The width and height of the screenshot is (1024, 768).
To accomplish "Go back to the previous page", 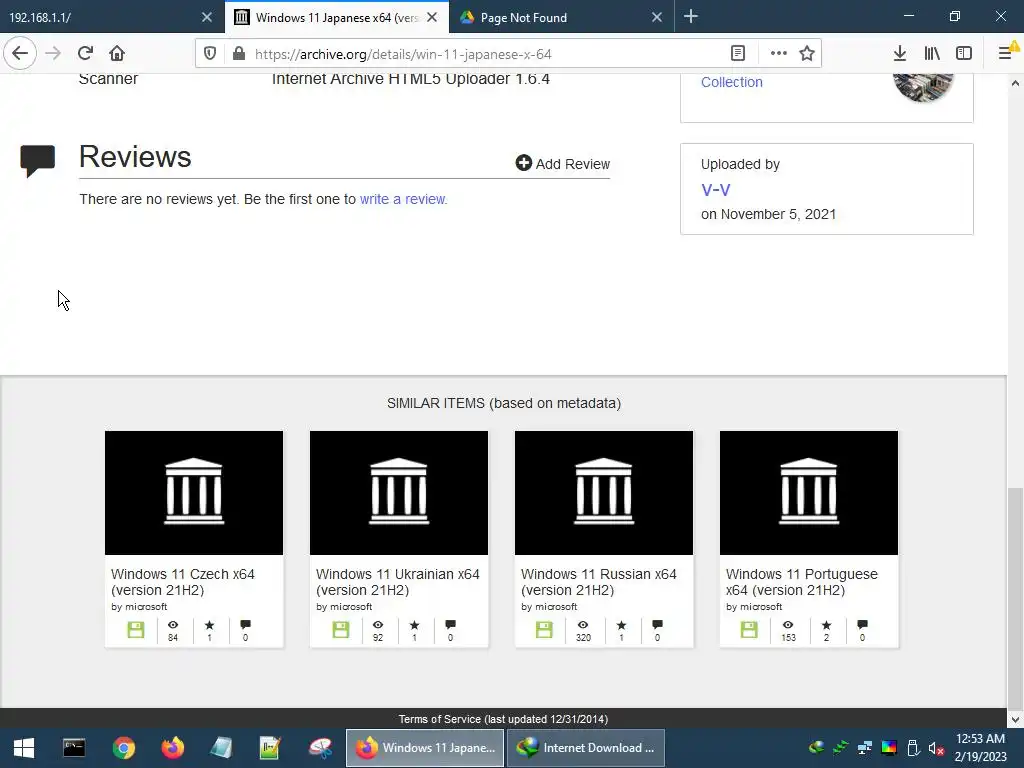I will 20,54.
